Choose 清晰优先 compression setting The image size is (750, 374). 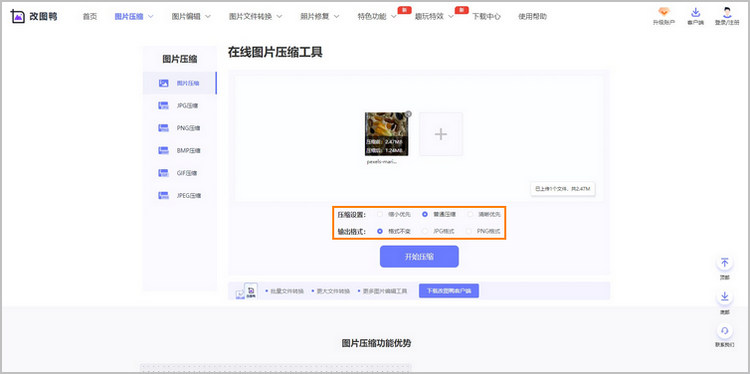click(x=470, y=215)
